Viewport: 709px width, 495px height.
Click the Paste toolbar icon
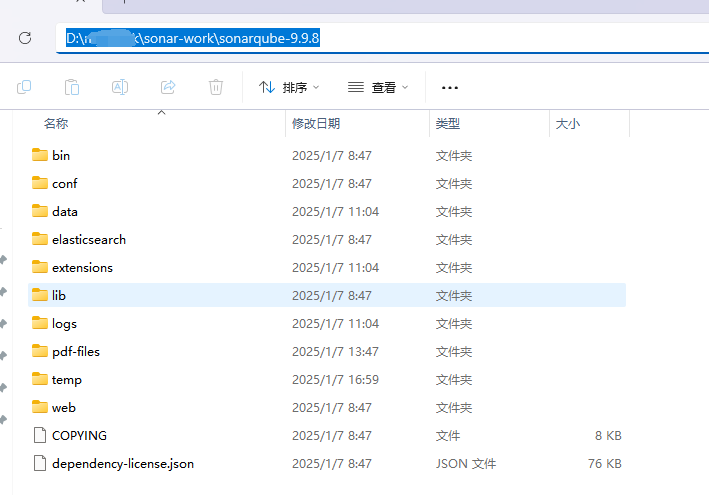click(72, 87)
